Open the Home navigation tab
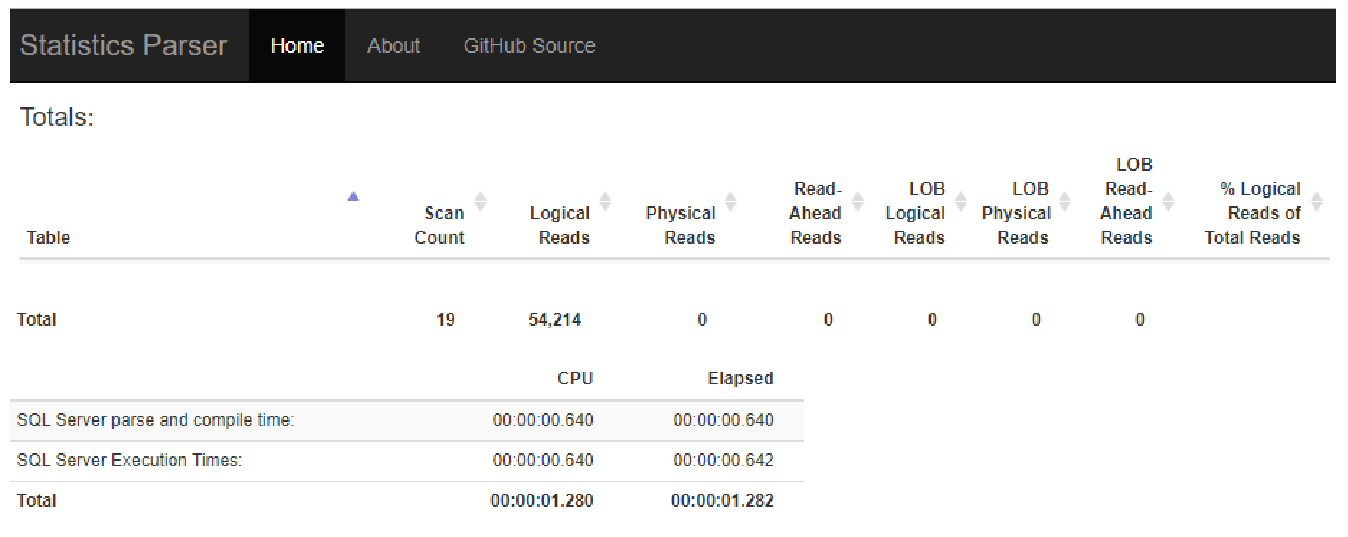The image size is (1348, 537). tap(297, 46)
